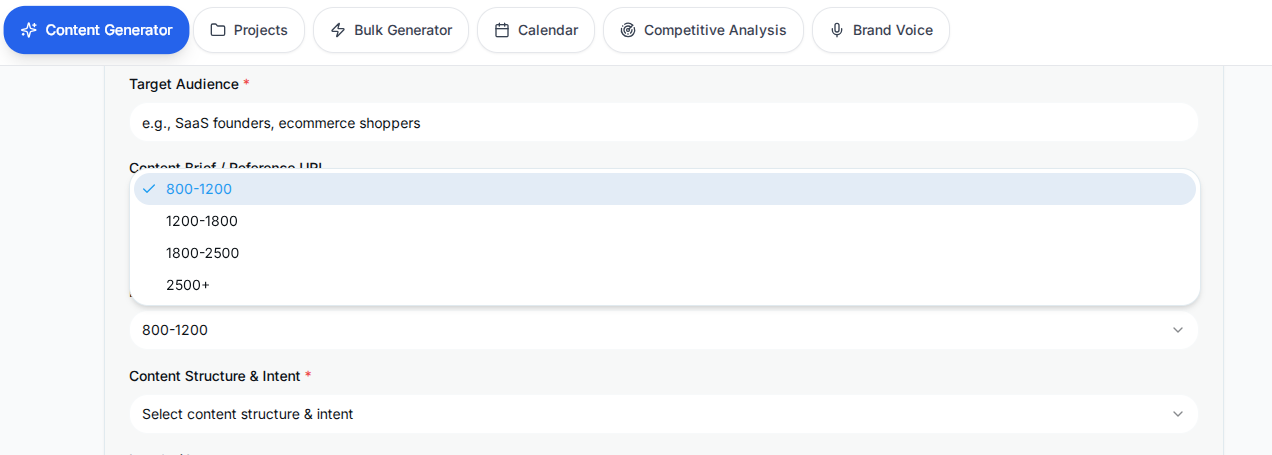Viewport: 1272px width, 455px height.
Task: Open the Calendar tab
Action: coord(536,30)
